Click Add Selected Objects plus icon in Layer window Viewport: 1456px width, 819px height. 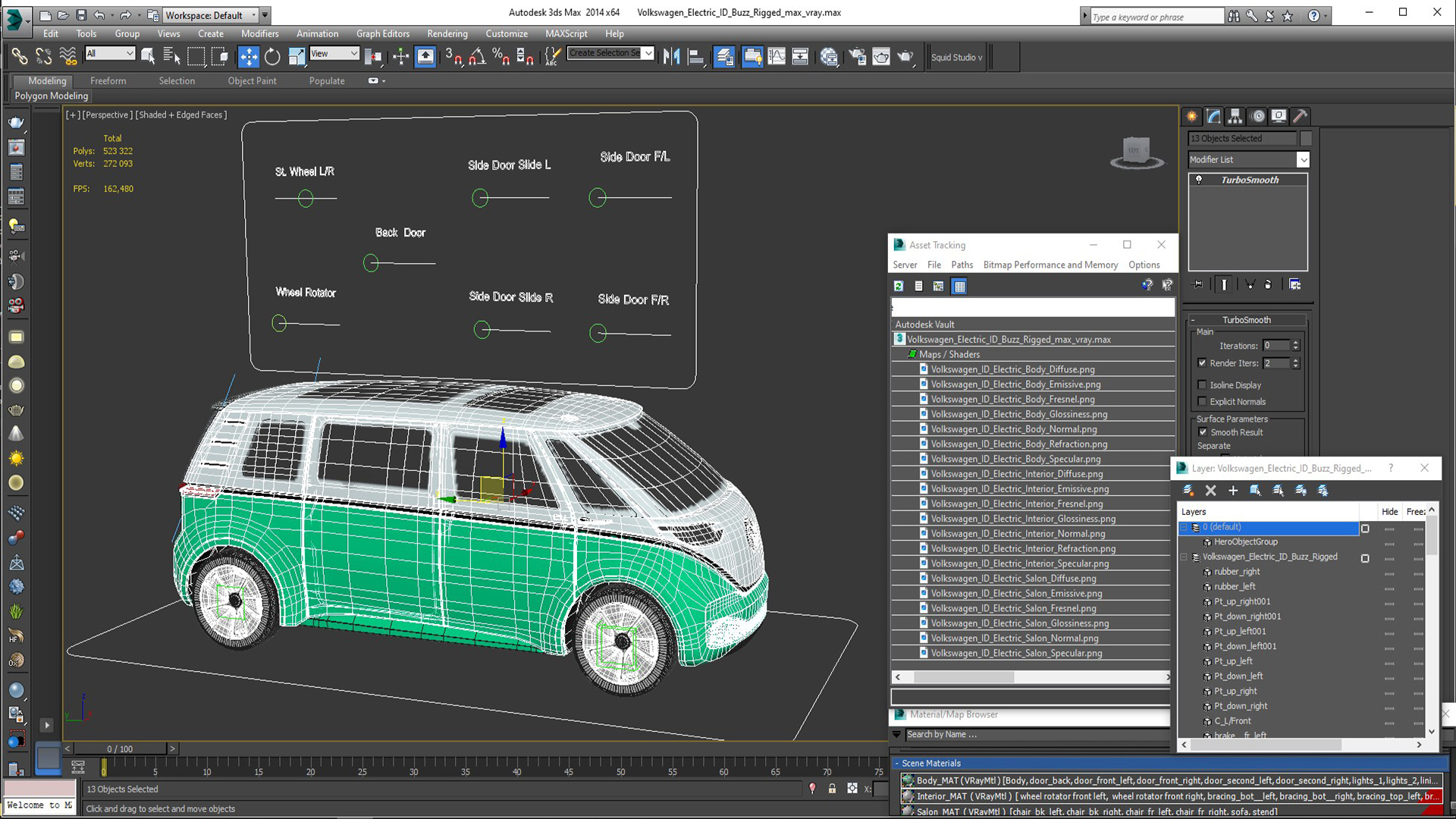click(1233, 491)
